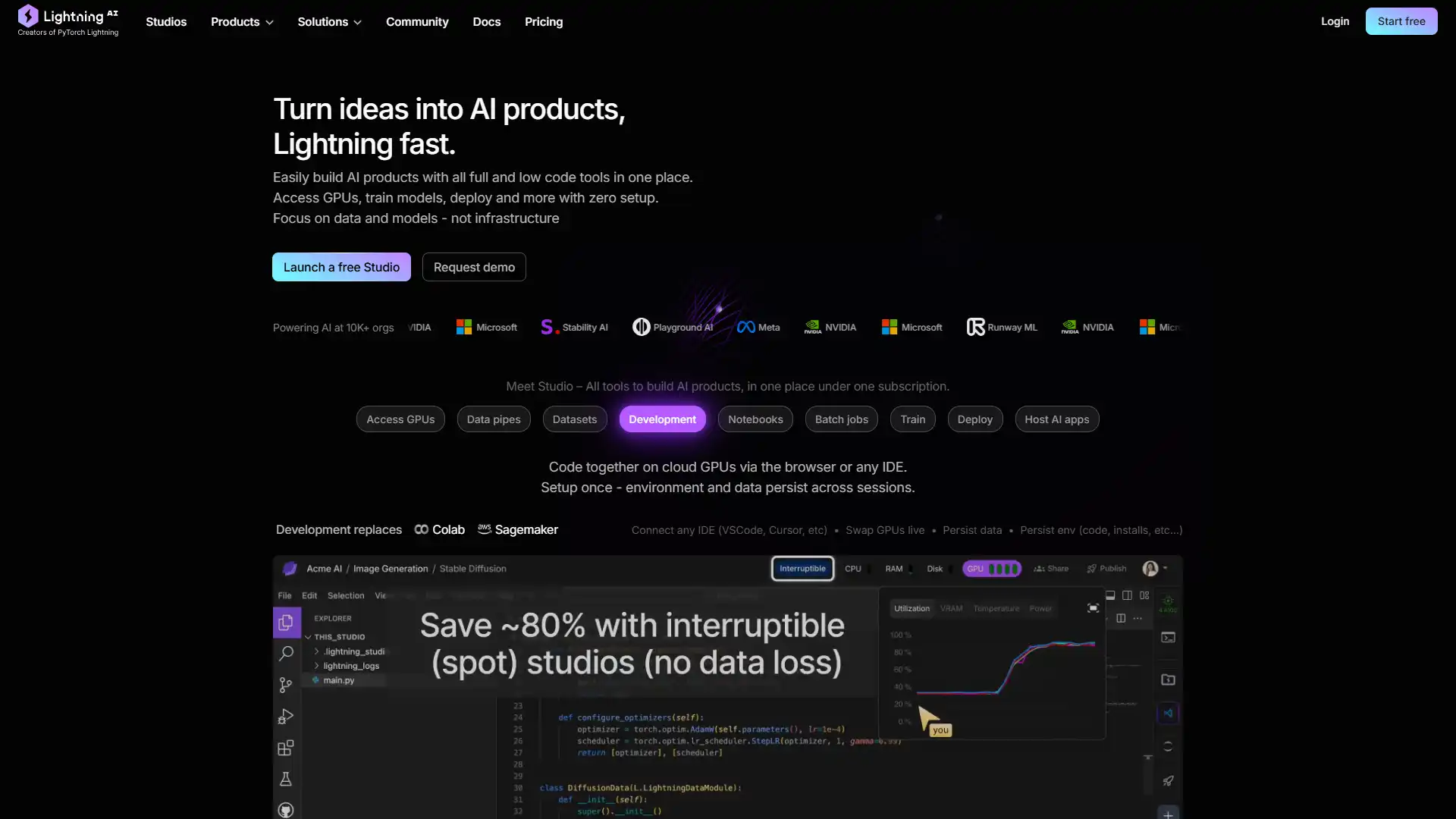This screenshot has width=1456, height=819.
Task: Click the Launch a free Studio button
Action: (341, 266)
